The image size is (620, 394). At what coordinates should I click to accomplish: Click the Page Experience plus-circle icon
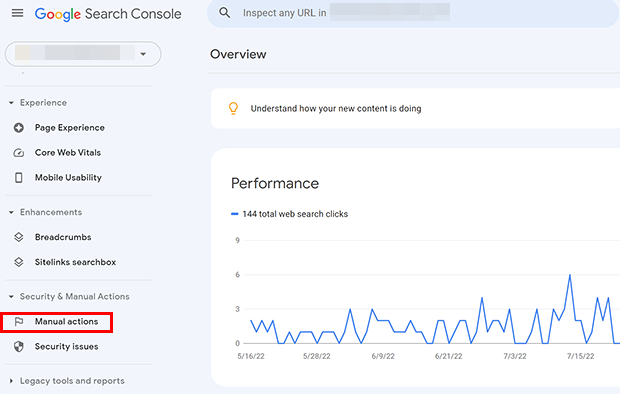click(19, 128)
